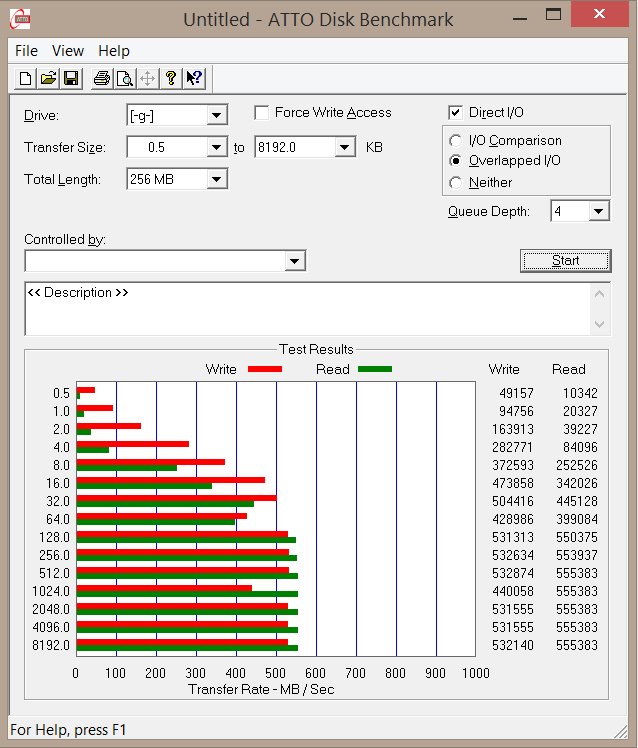The image size is (638, 748).
Task: Activate the context help pointer icon
Action: tap(194, 79)
